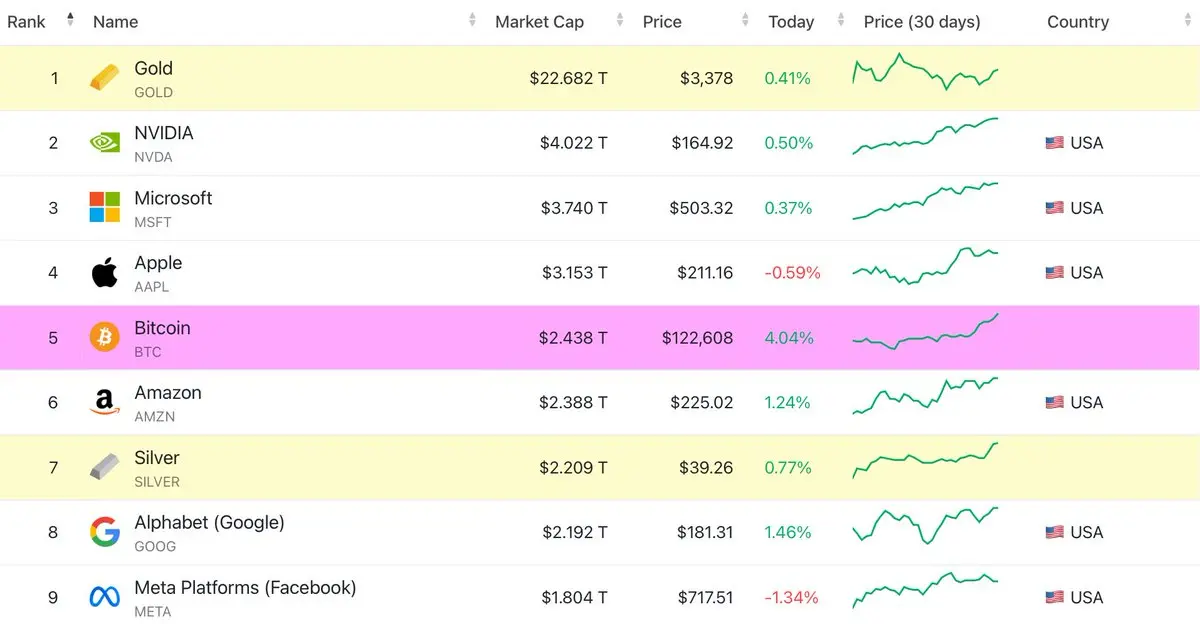Viewport: 1200px width, 624px height.
Task: Click the GOOG ticker symbol
Action: click(155, 547)
